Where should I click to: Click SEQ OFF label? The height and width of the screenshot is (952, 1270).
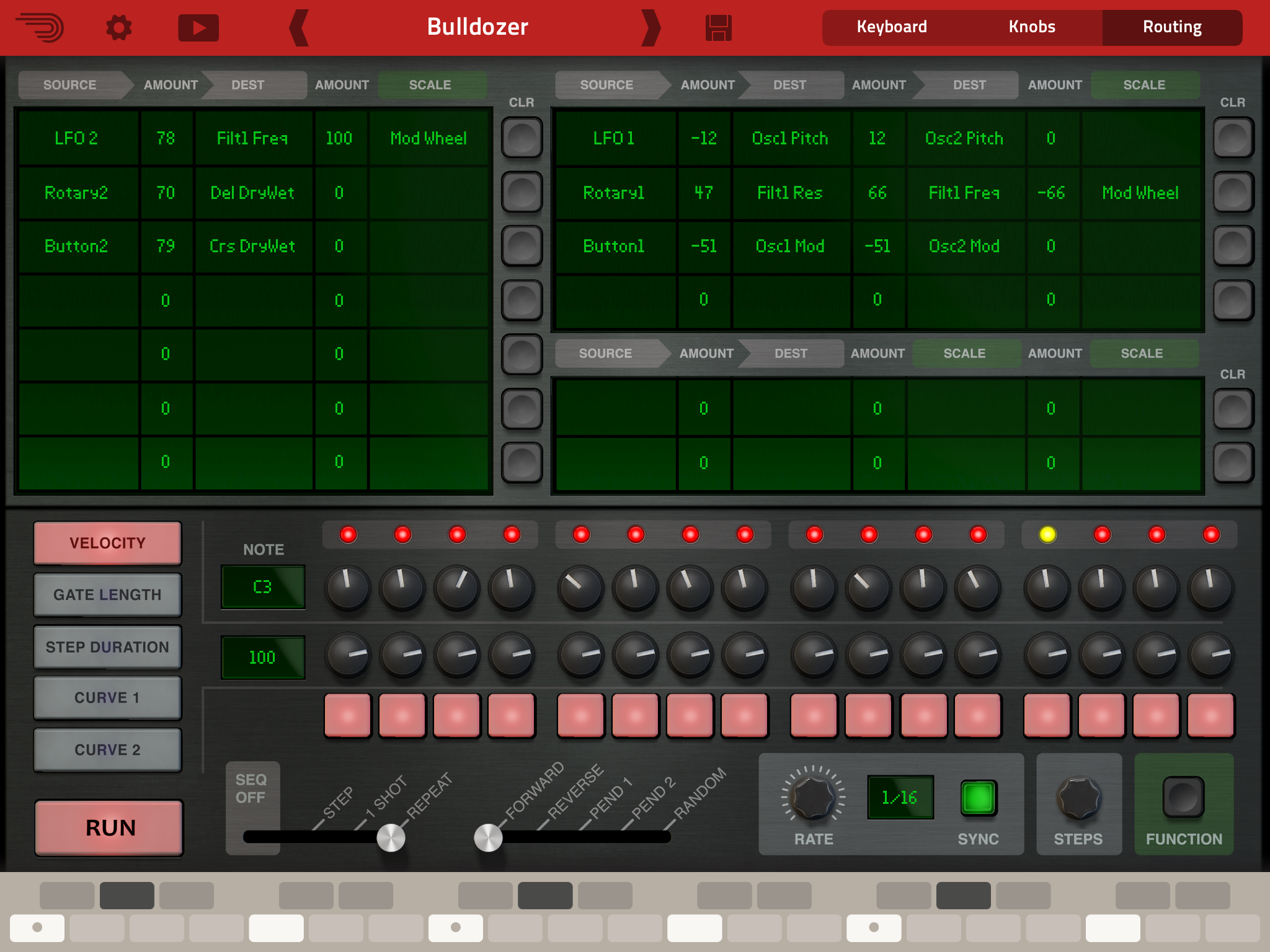click(x=251, y=788)
